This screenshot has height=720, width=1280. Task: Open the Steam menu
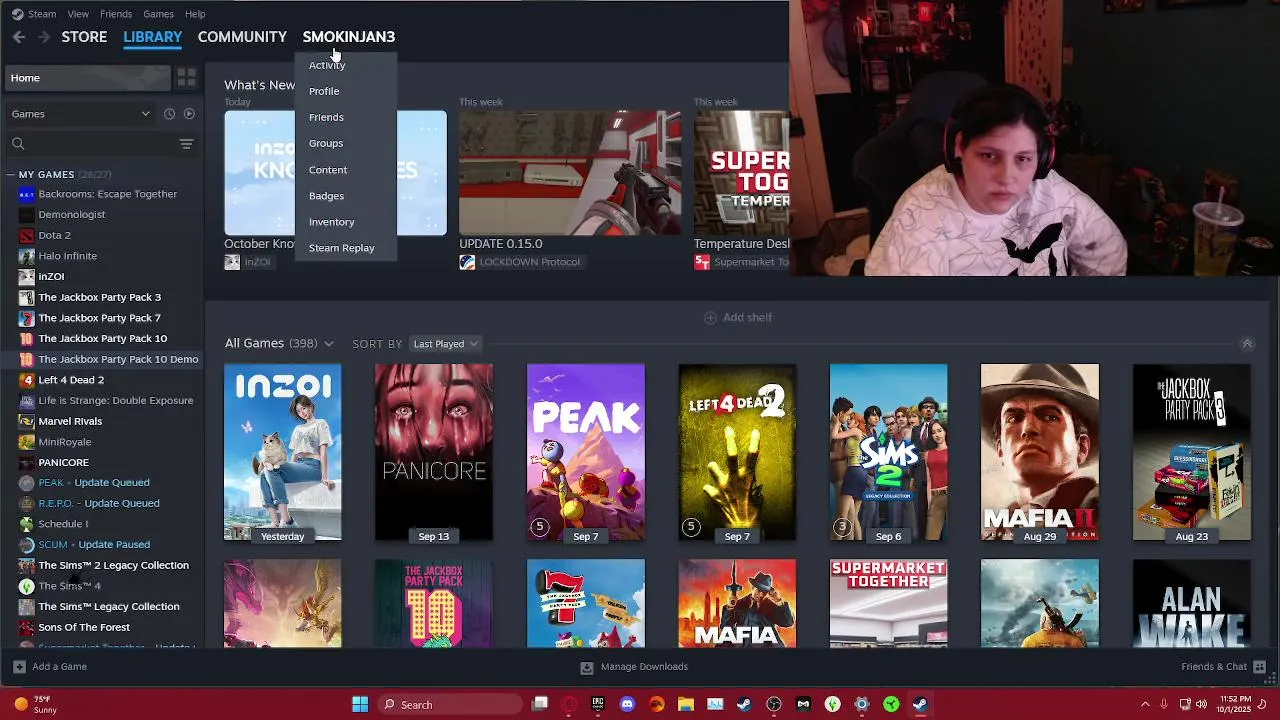42,14
